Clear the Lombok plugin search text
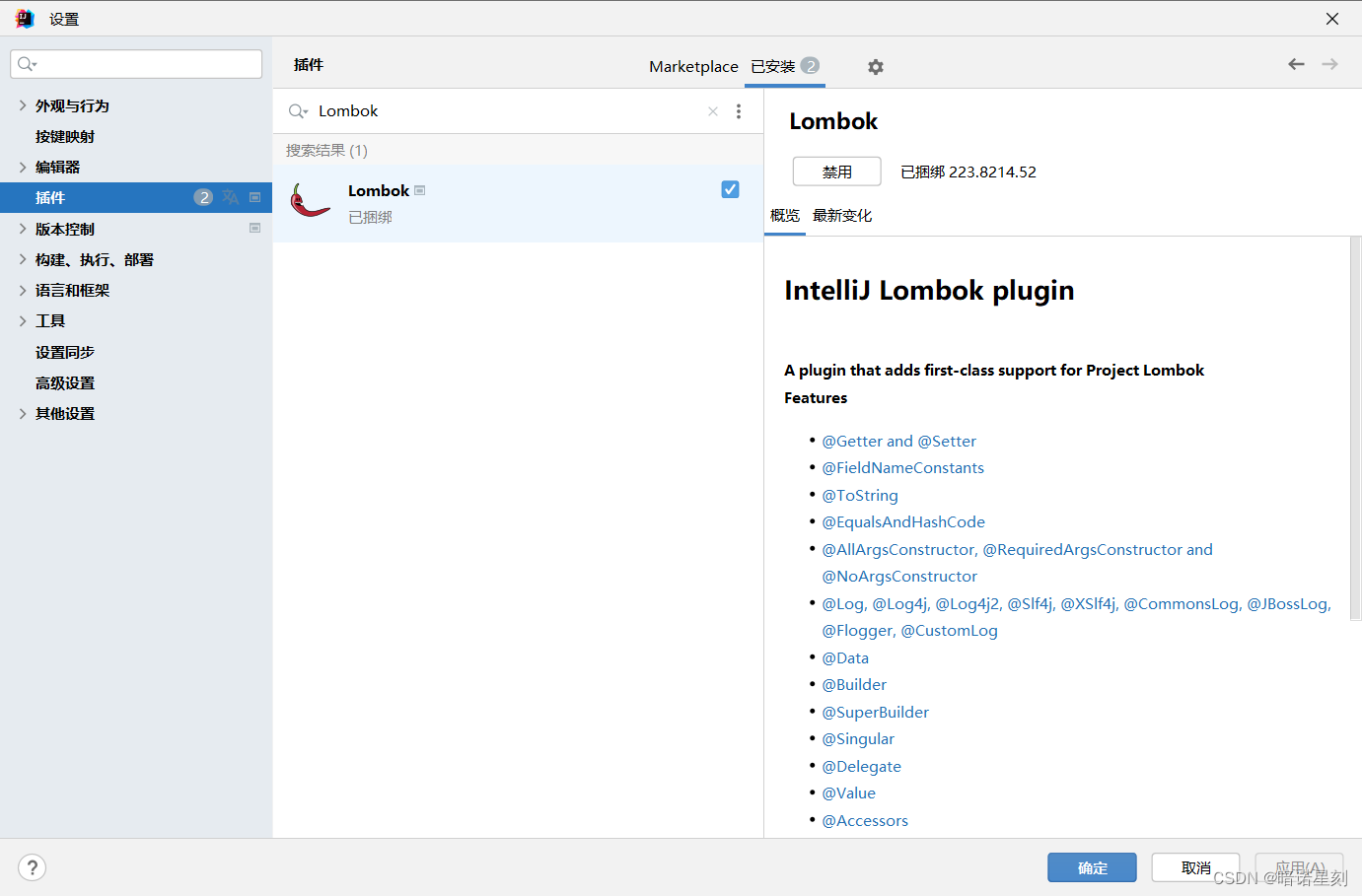 point(713,111)
